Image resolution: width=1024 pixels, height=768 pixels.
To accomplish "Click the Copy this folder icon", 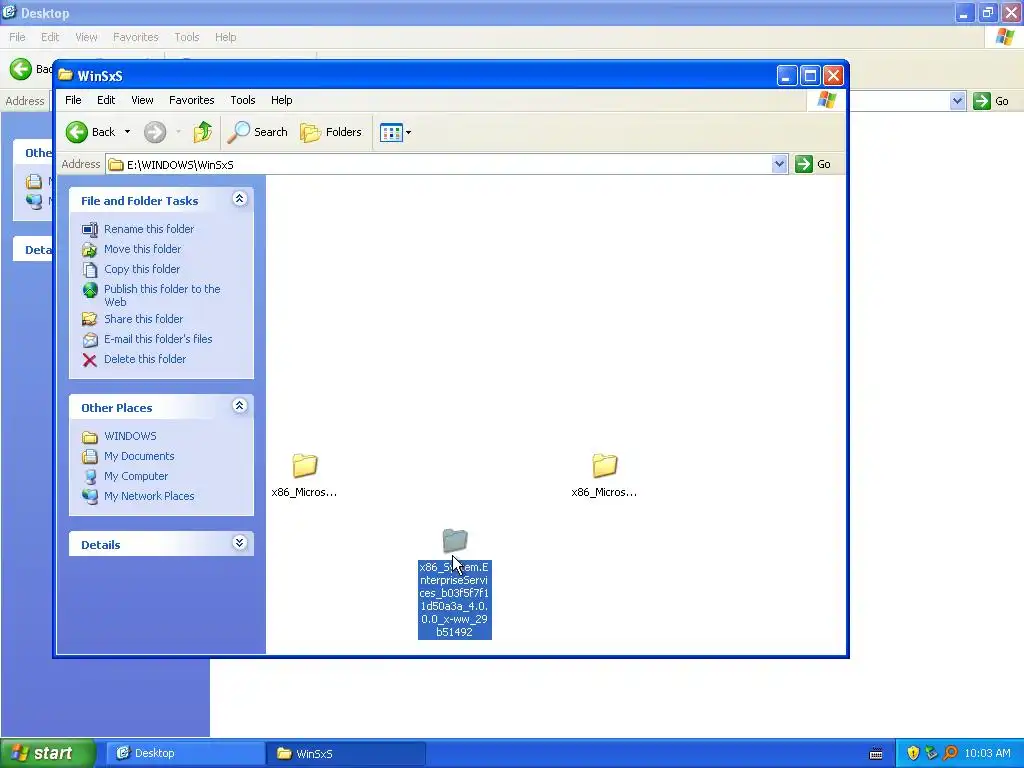I will pyautogui.click(x=89, y=269).
